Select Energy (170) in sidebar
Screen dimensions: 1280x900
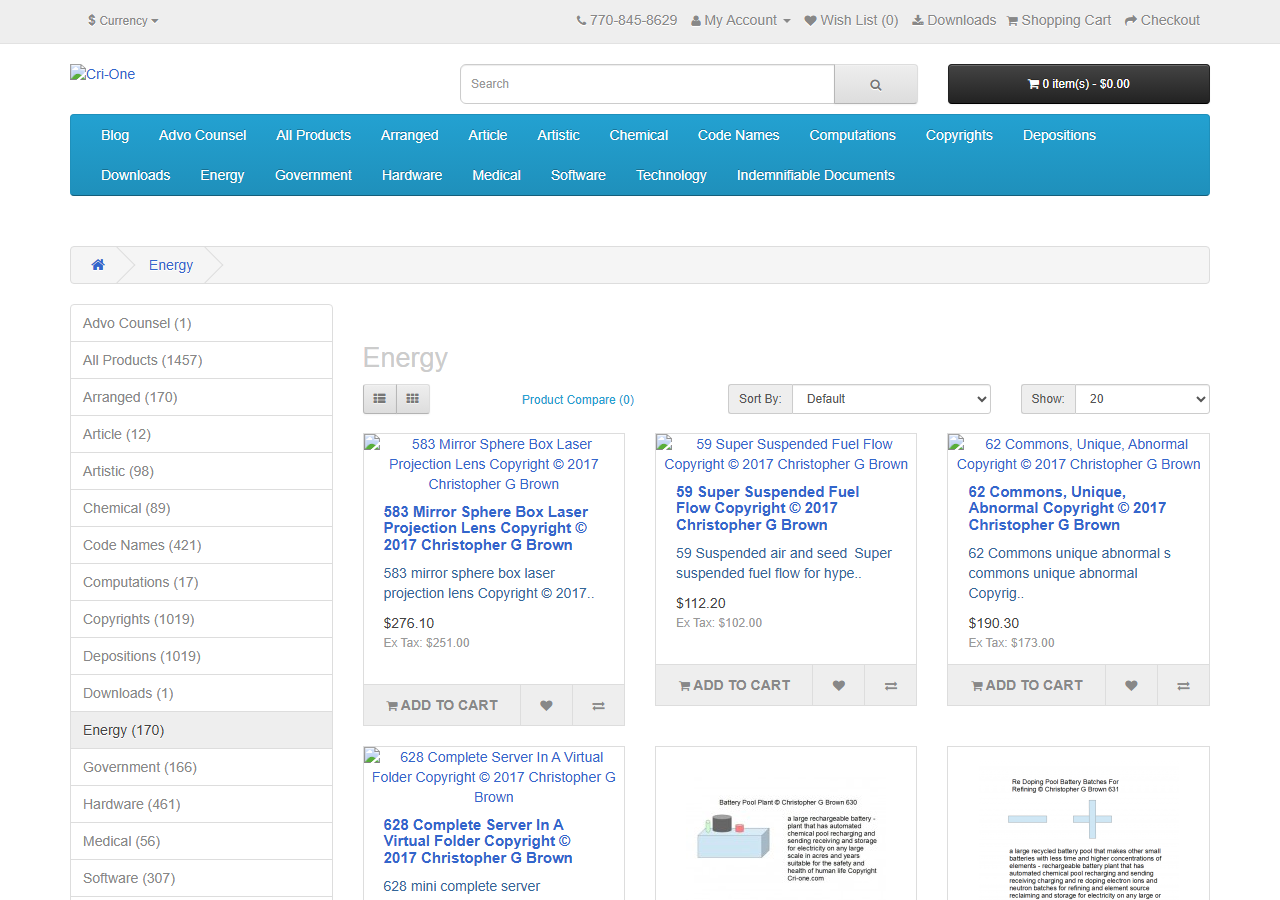click(201, 730)
